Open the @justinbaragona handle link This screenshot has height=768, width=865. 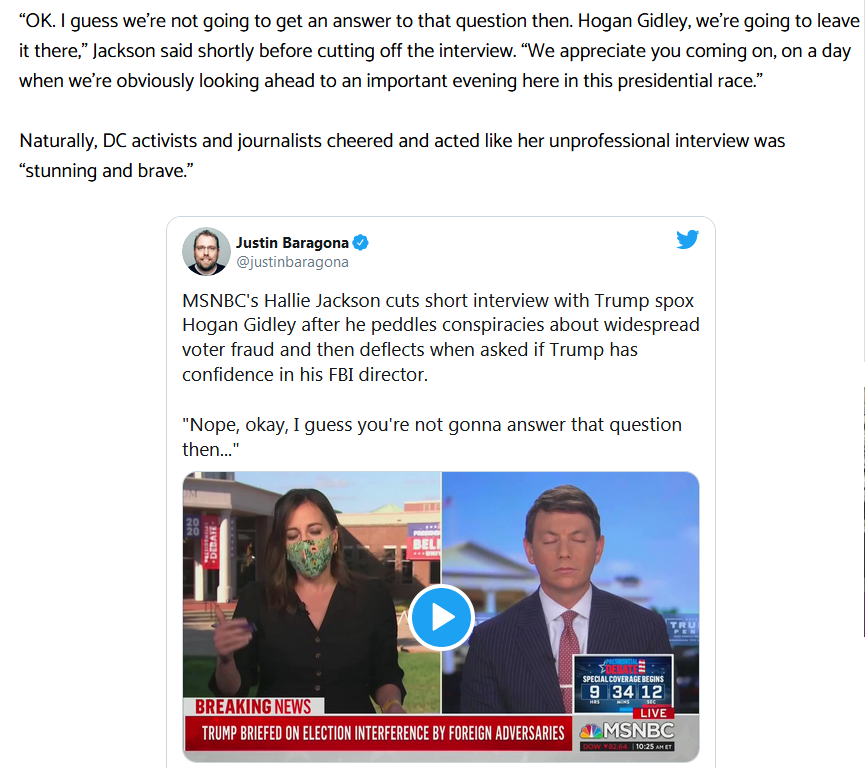[292, 262]
